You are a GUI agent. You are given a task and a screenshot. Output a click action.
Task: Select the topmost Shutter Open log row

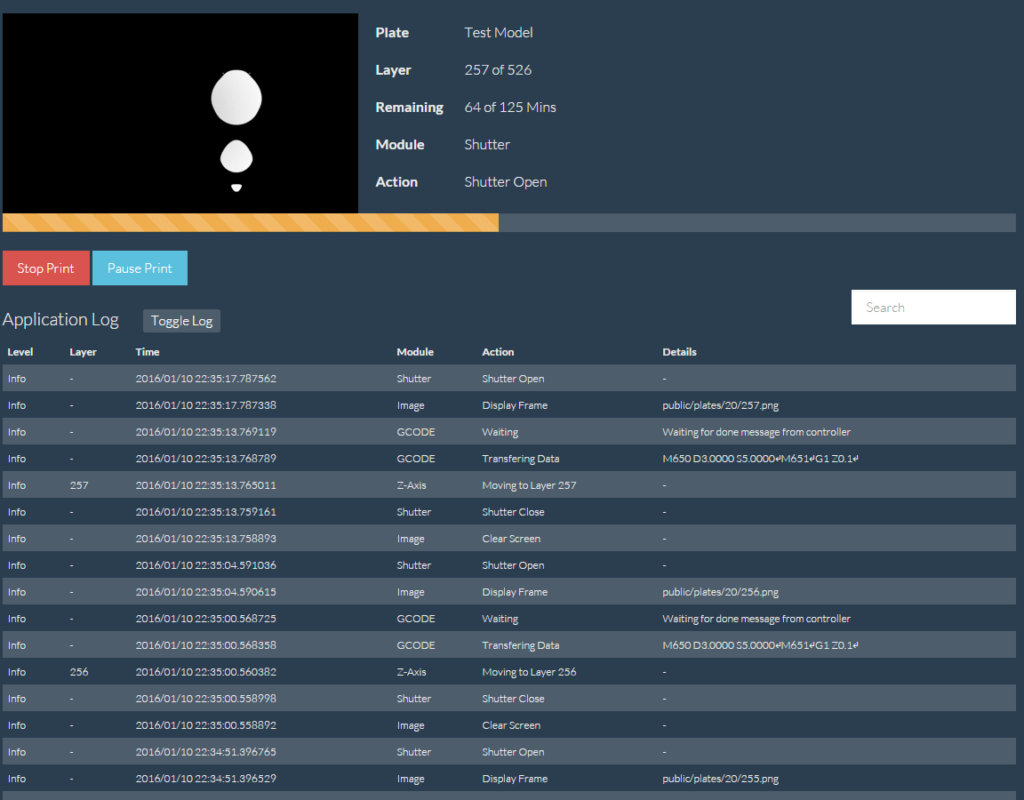pyautogui.click(x=512, y=379)
